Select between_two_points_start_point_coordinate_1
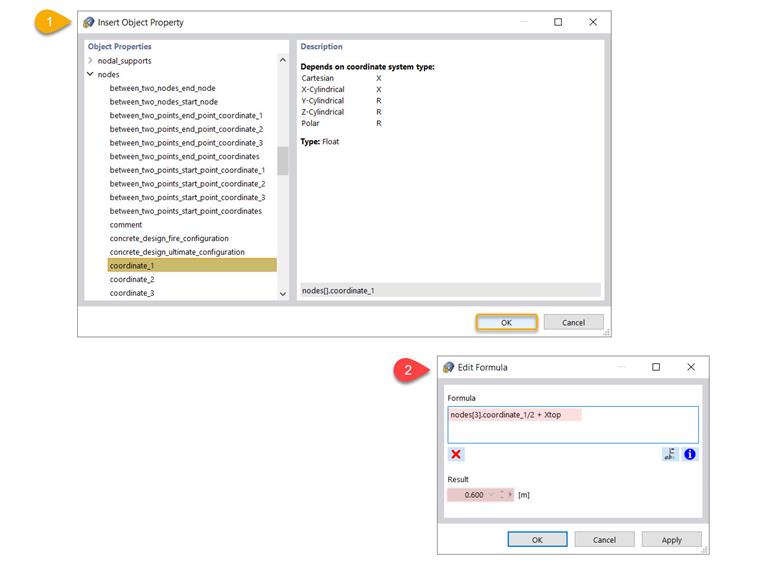 click(188, 170)
